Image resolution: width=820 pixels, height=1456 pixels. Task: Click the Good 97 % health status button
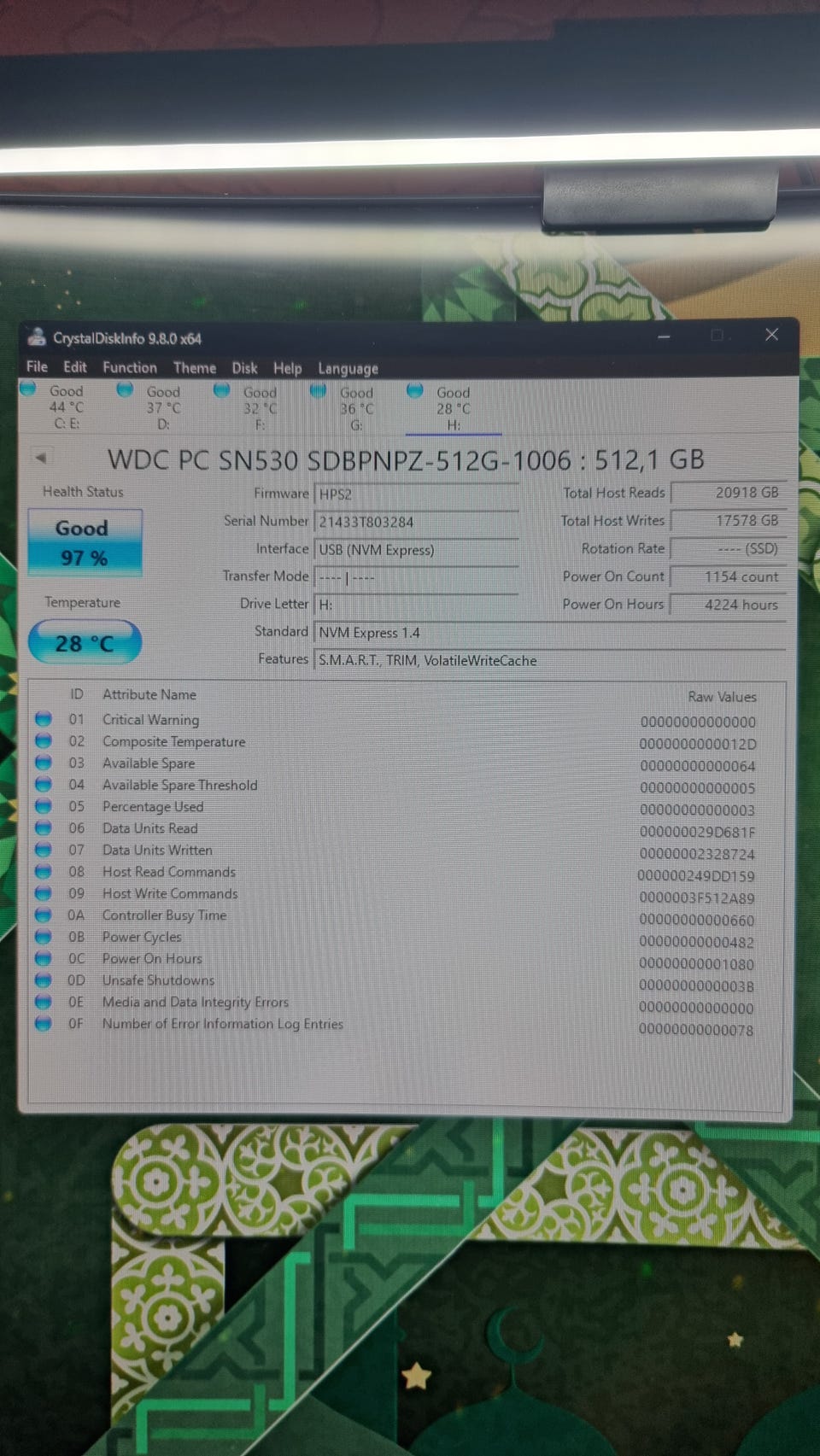point(85,542)
